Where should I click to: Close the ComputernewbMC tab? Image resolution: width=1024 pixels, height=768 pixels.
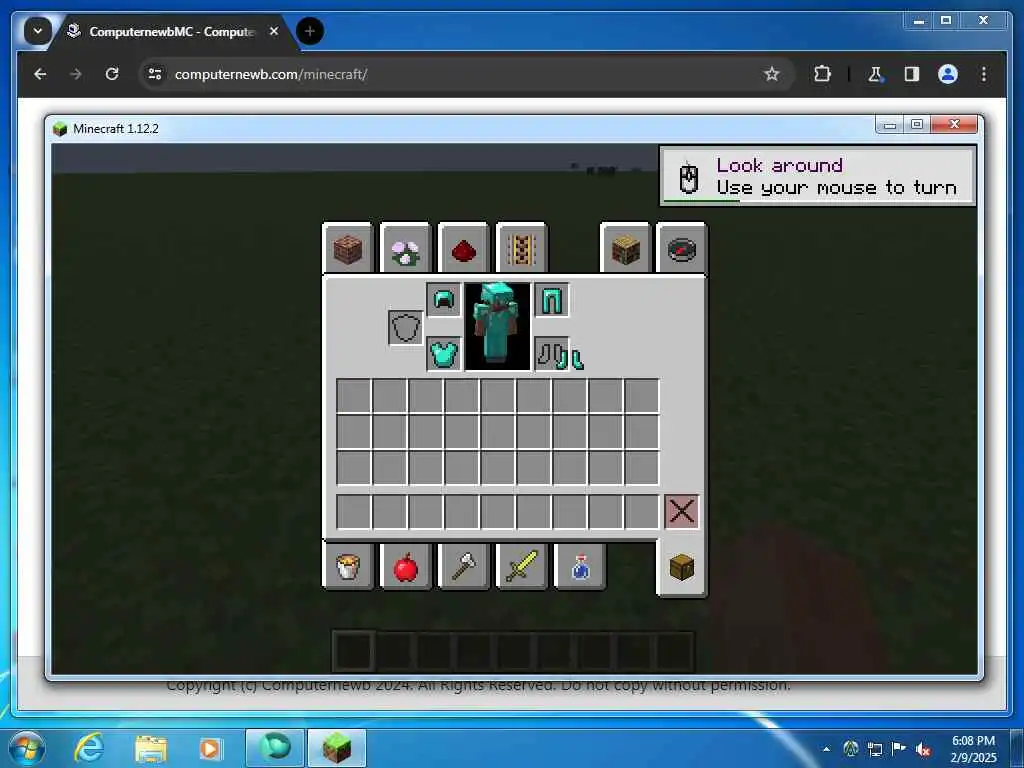tap(274, 31)
